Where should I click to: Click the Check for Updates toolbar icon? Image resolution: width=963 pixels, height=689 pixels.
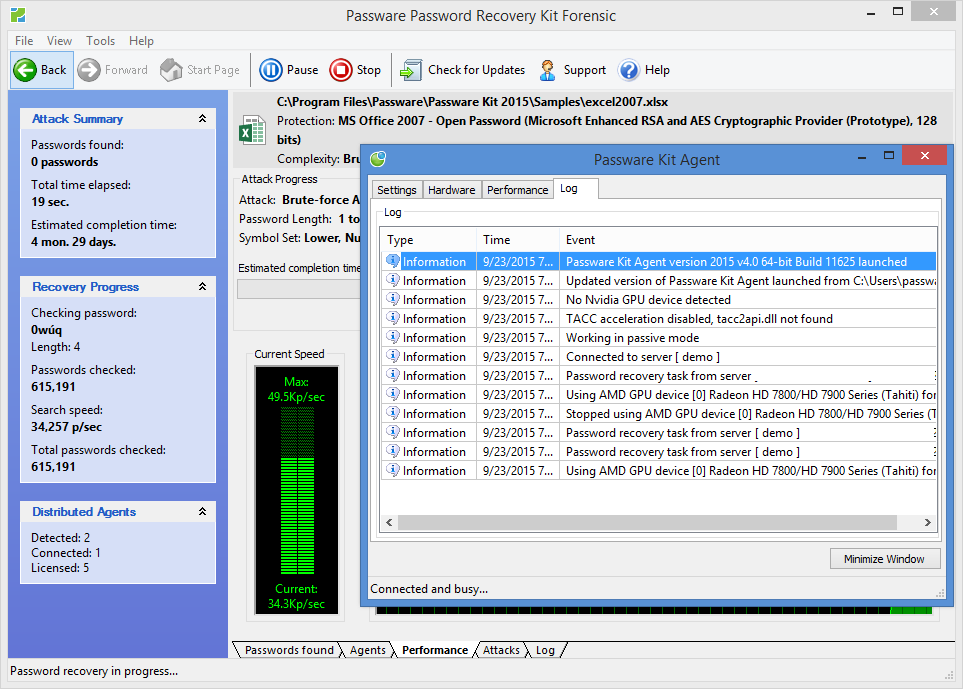tap(409, 70)
